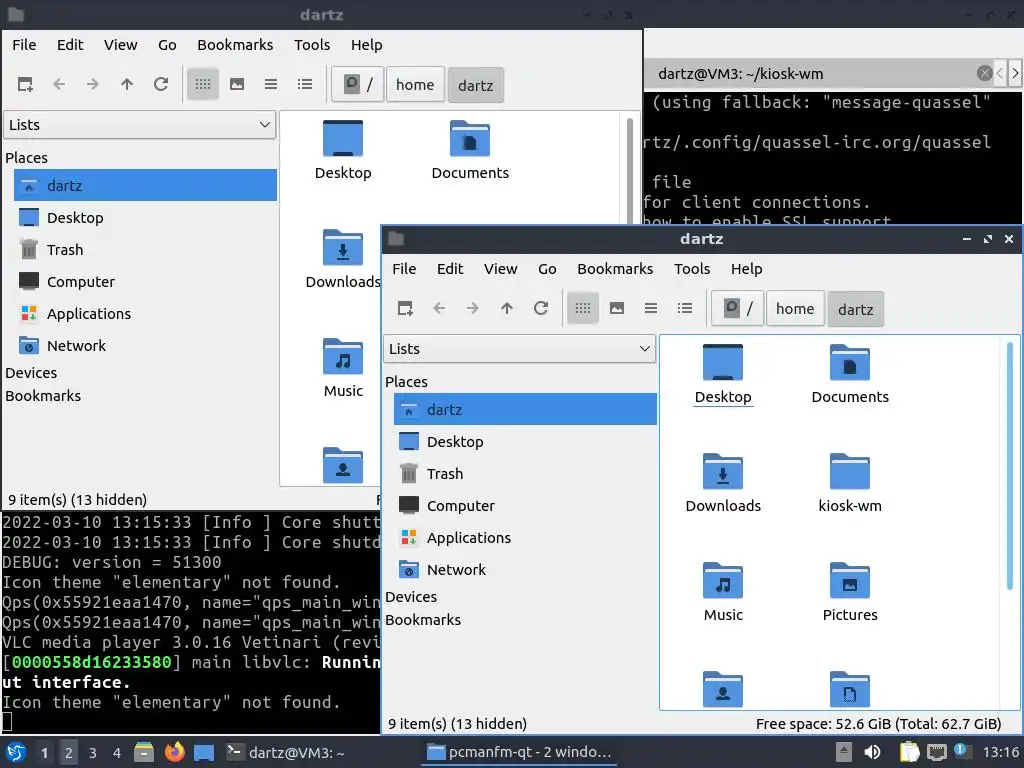
Task: Select icon view in front window toolbar
Action: click(x=583, y=308)
